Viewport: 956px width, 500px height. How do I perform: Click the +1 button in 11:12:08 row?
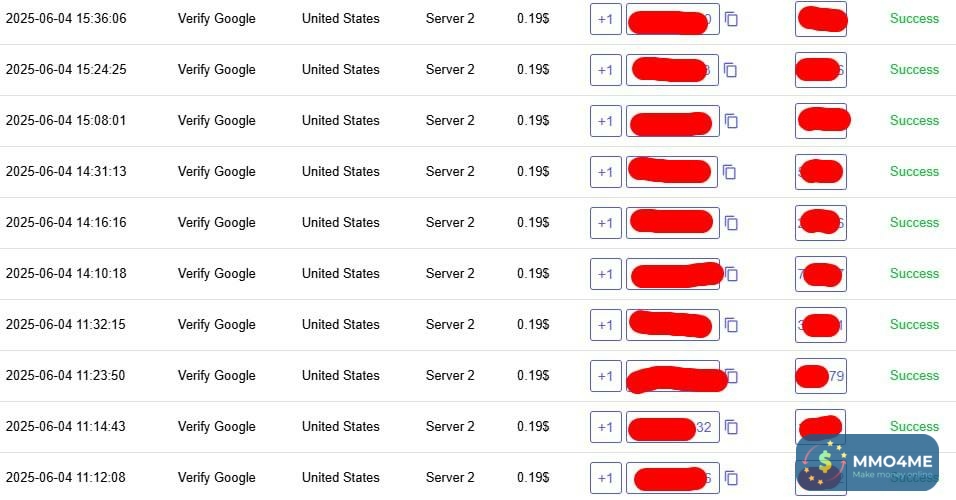(x=605, y=478)
